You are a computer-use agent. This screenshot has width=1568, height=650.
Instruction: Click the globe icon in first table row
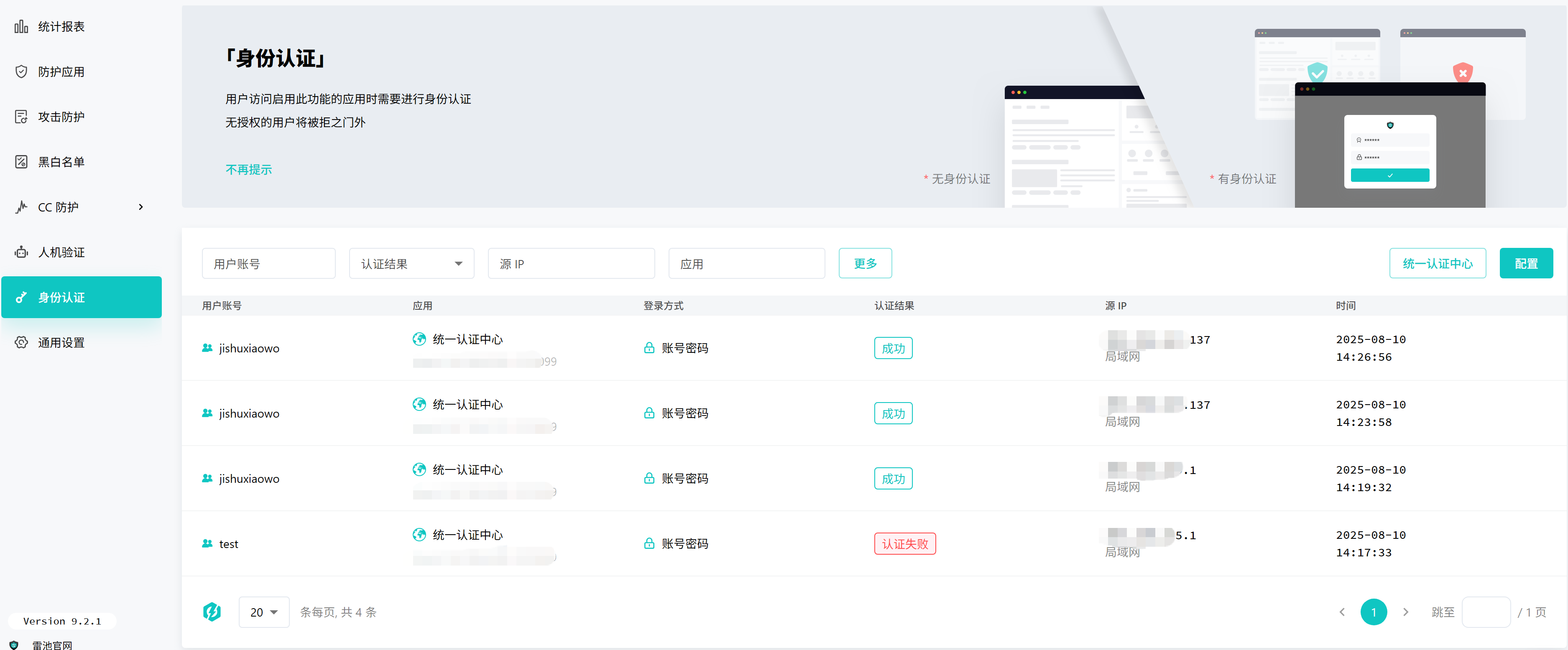(x=419, y=339)
